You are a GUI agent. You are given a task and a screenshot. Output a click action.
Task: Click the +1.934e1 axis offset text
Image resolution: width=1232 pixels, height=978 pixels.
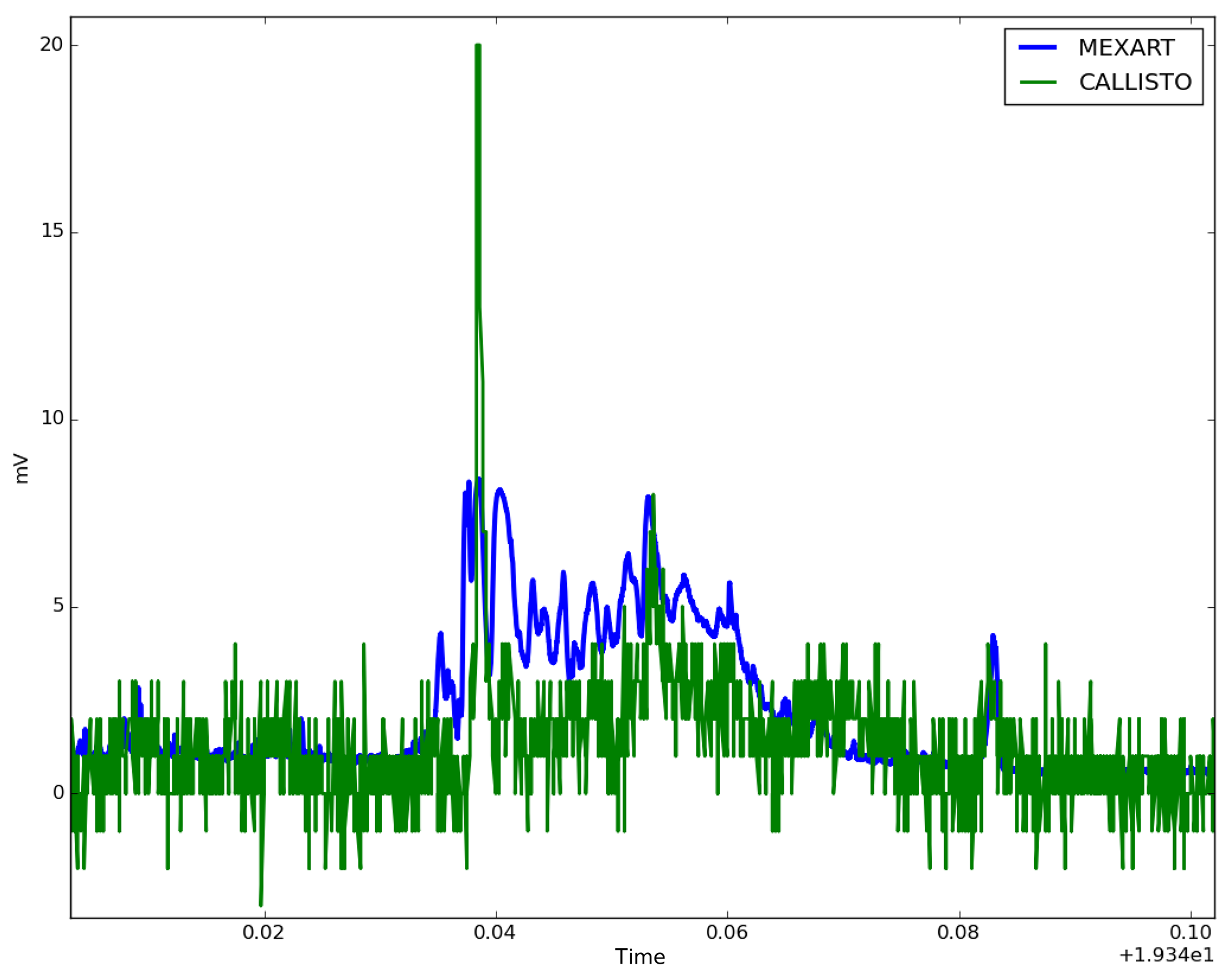pyautogui.click(x=1166, y=955)
